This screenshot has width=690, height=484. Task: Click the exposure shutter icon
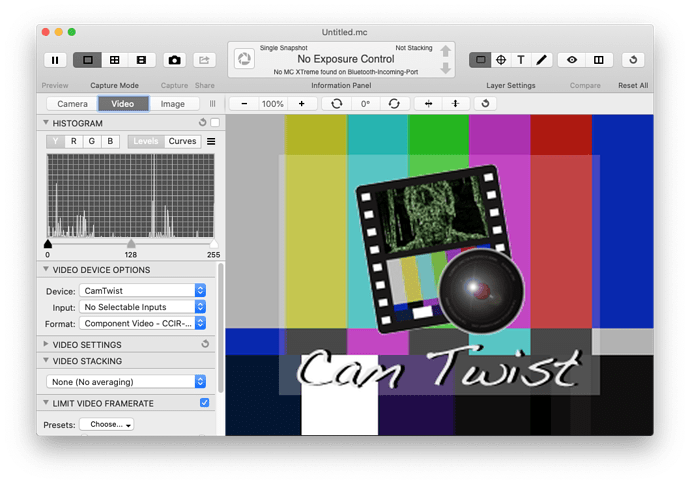tap(244, 59)
